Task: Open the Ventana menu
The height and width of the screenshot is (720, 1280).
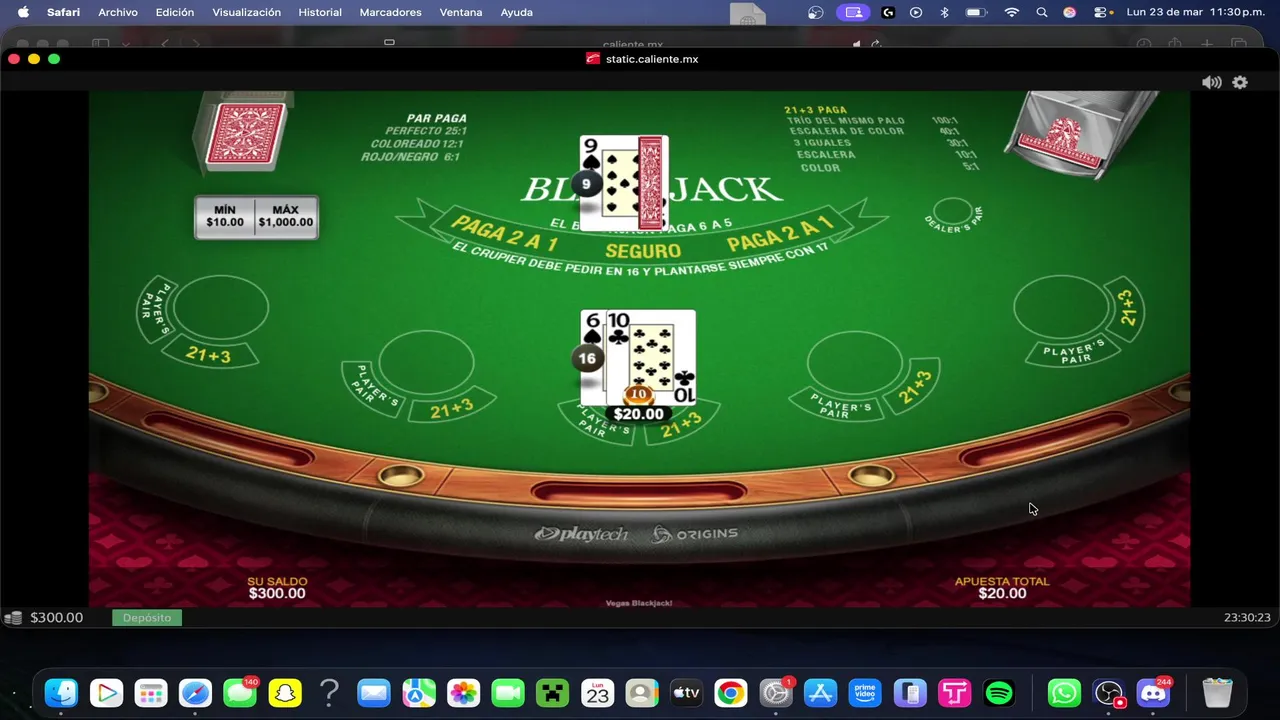Action: [x=461, y=12]
